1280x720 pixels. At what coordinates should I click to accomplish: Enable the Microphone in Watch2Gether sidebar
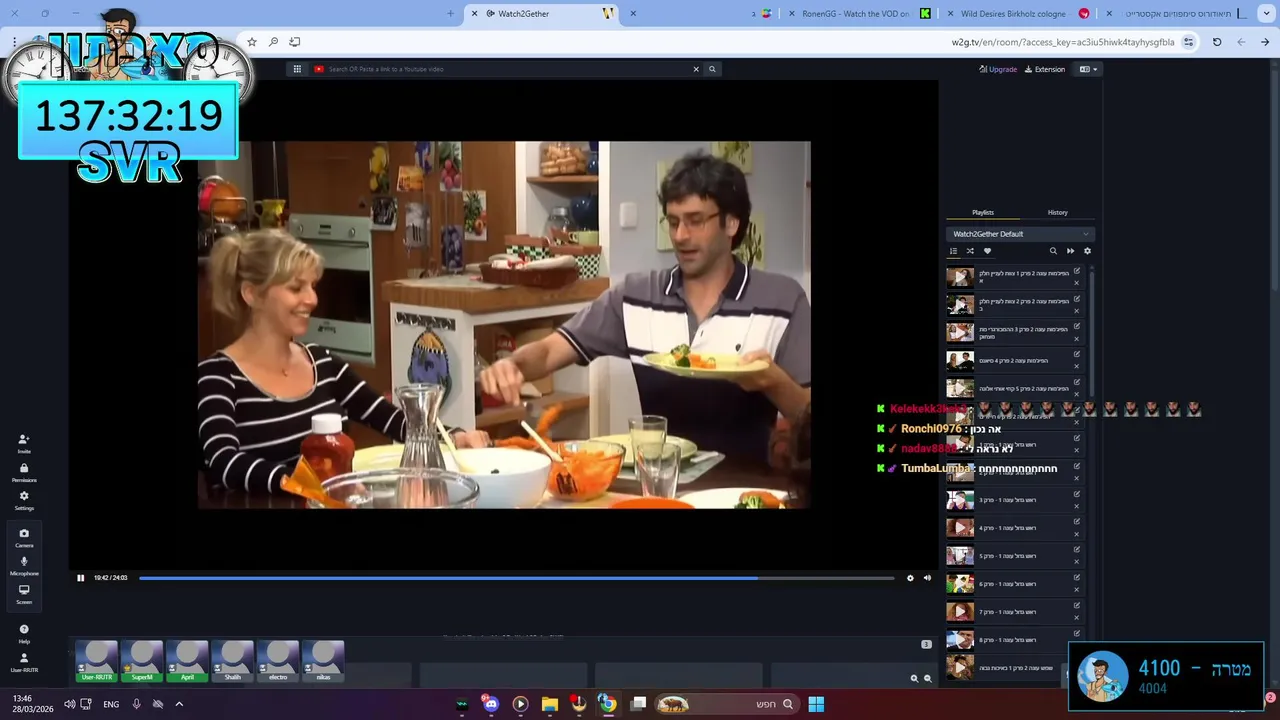(x=24, y=565)
